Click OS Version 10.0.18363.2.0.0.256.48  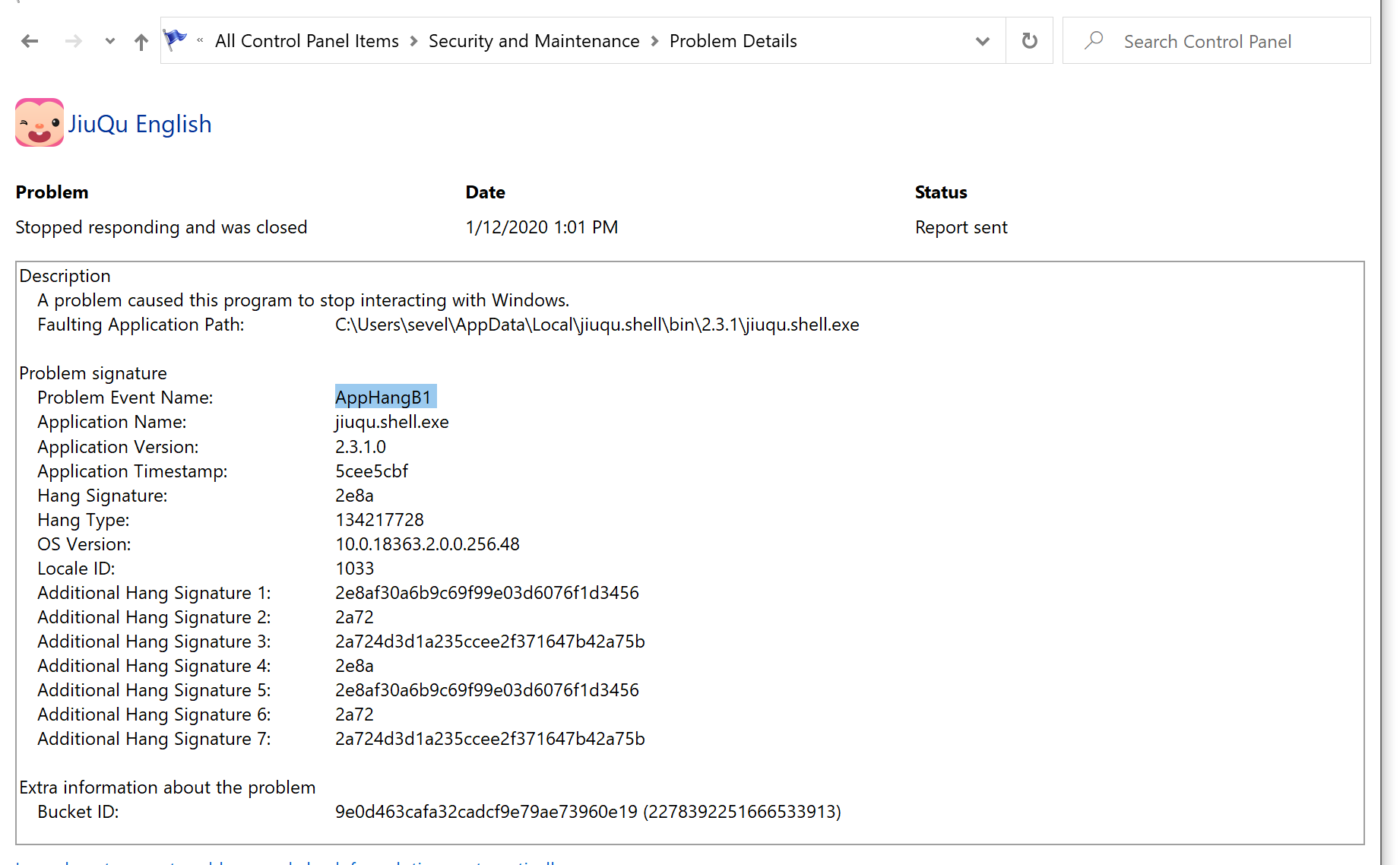tap(428, 544)
